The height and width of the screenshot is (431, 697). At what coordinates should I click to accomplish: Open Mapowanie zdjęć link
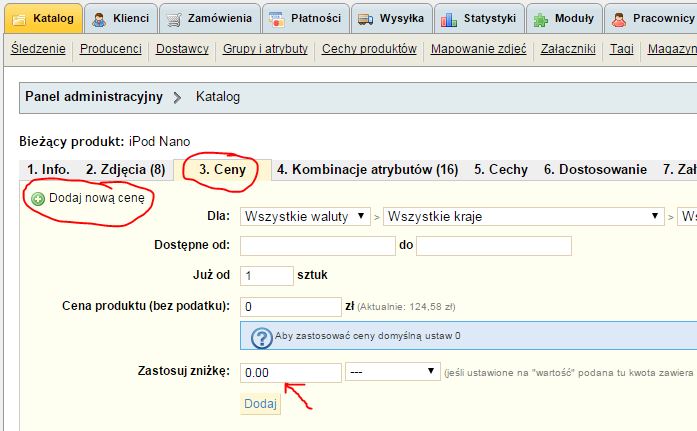coord(479,49)
